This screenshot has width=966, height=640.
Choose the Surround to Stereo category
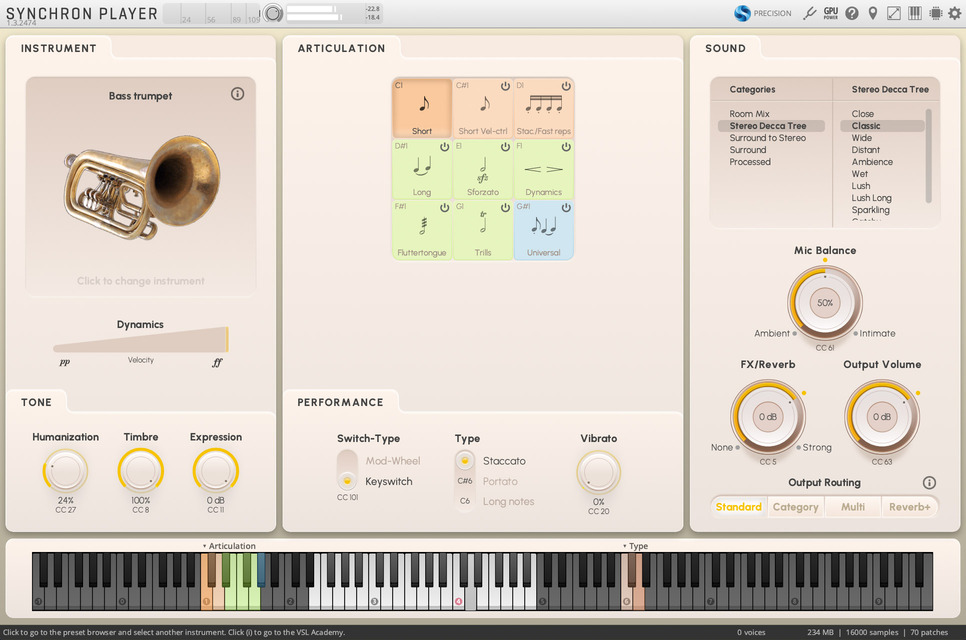coord(768,137)
